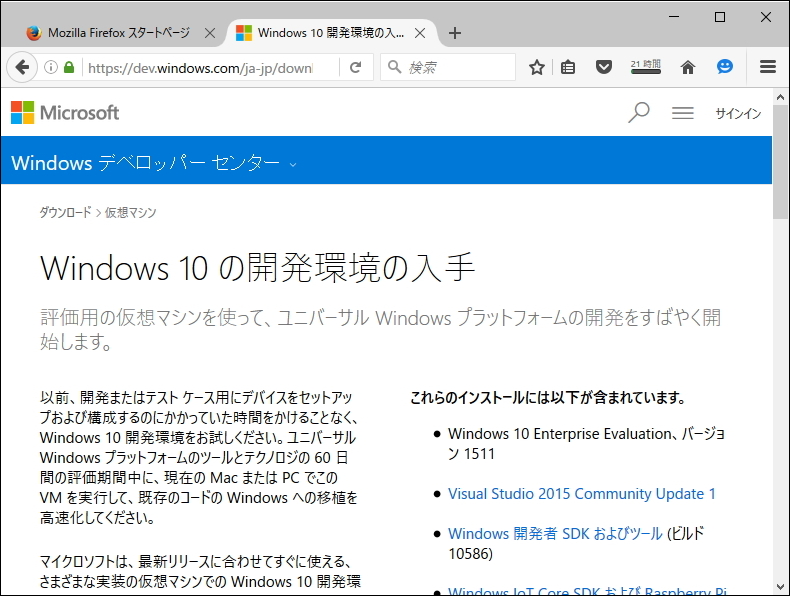790x596 pixels.
Task: Open a new tab with plus button
Action: 454,33
